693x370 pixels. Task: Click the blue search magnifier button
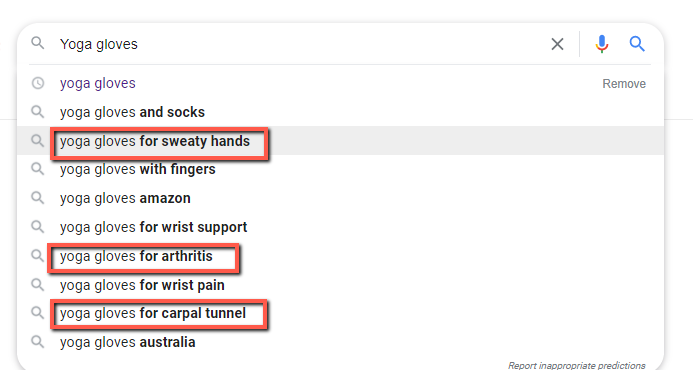tap(637, 44)
